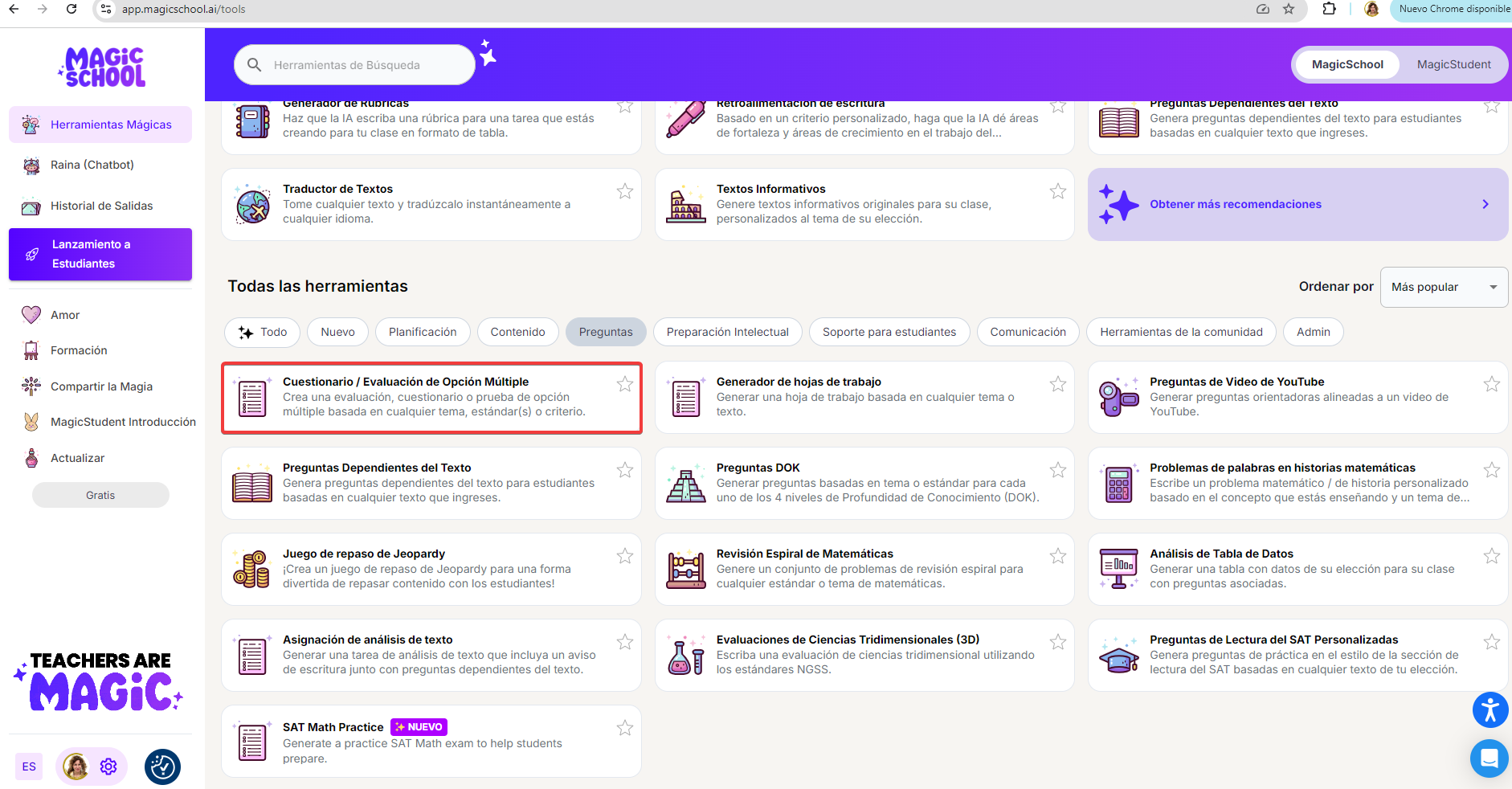Click the sparkle icon beside search bar
The image size is (1512, 789).
(487, 54)
